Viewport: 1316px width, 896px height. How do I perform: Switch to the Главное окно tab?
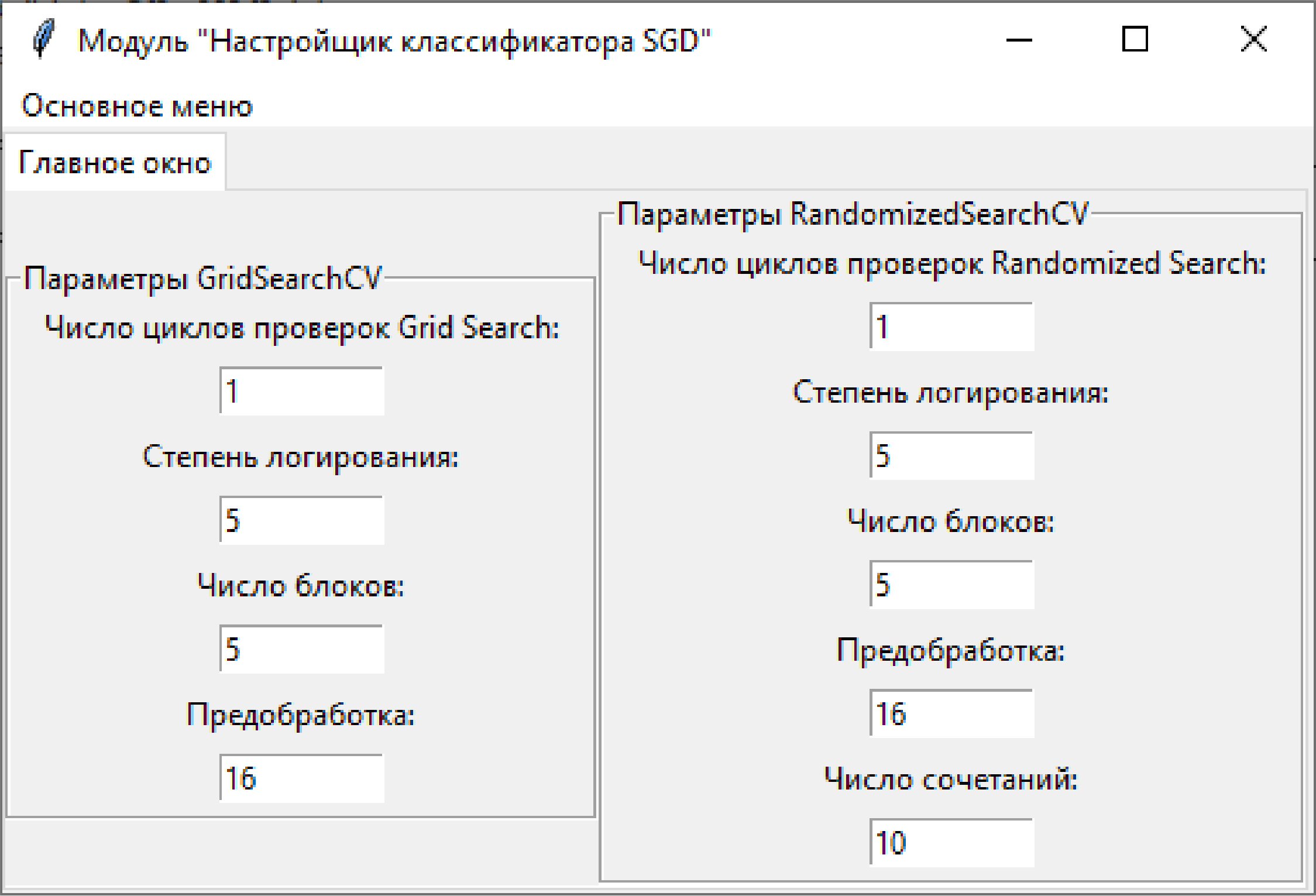point(115,163)
